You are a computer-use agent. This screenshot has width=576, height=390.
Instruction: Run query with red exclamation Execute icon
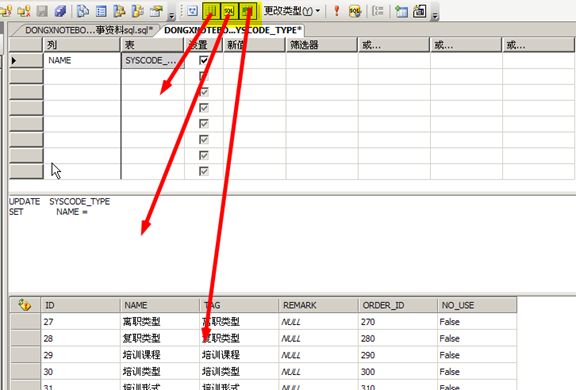[x=336, y=11]
